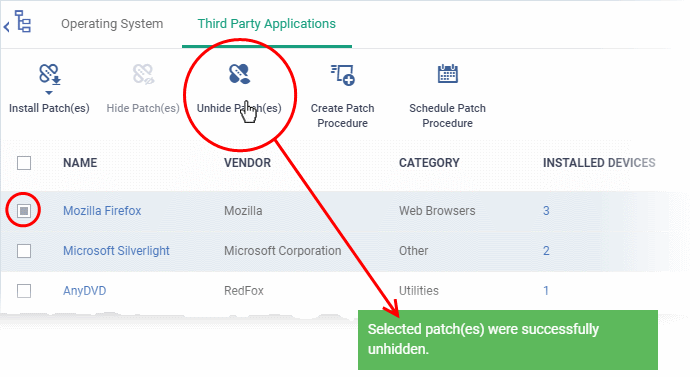Sort by the NAME column header
700x377 pixels.
[x=80, y=163]
